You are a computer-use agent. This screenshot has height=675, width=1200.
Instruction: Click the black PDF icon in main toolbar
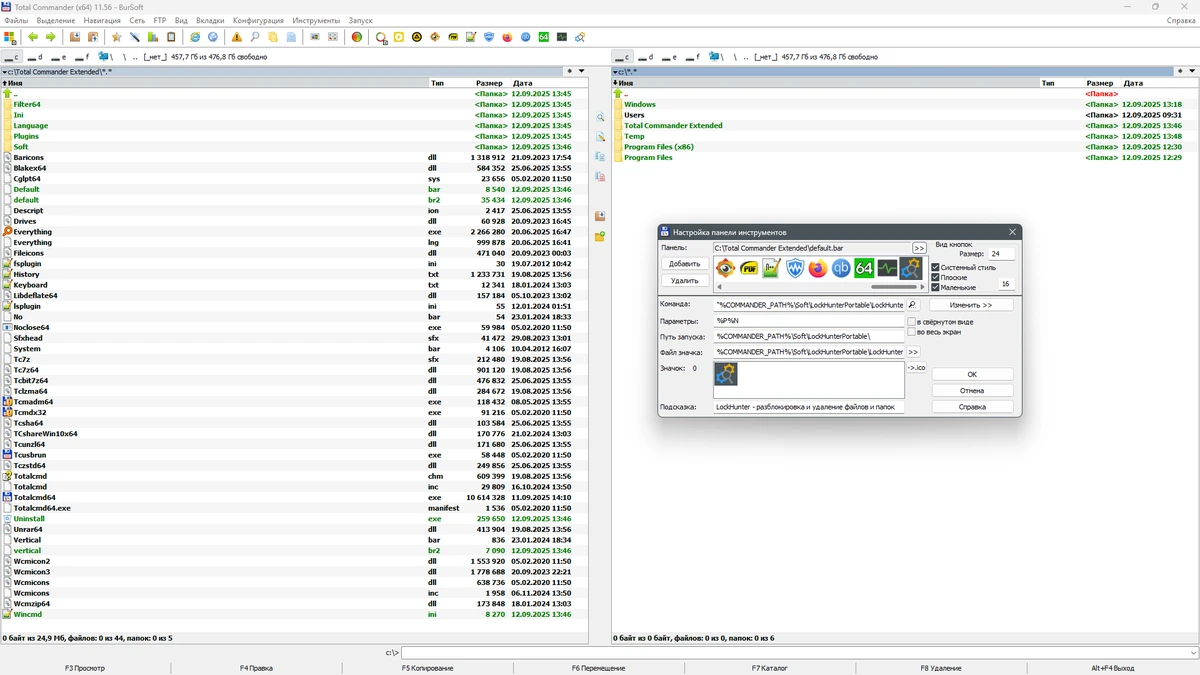pos(453,37)
